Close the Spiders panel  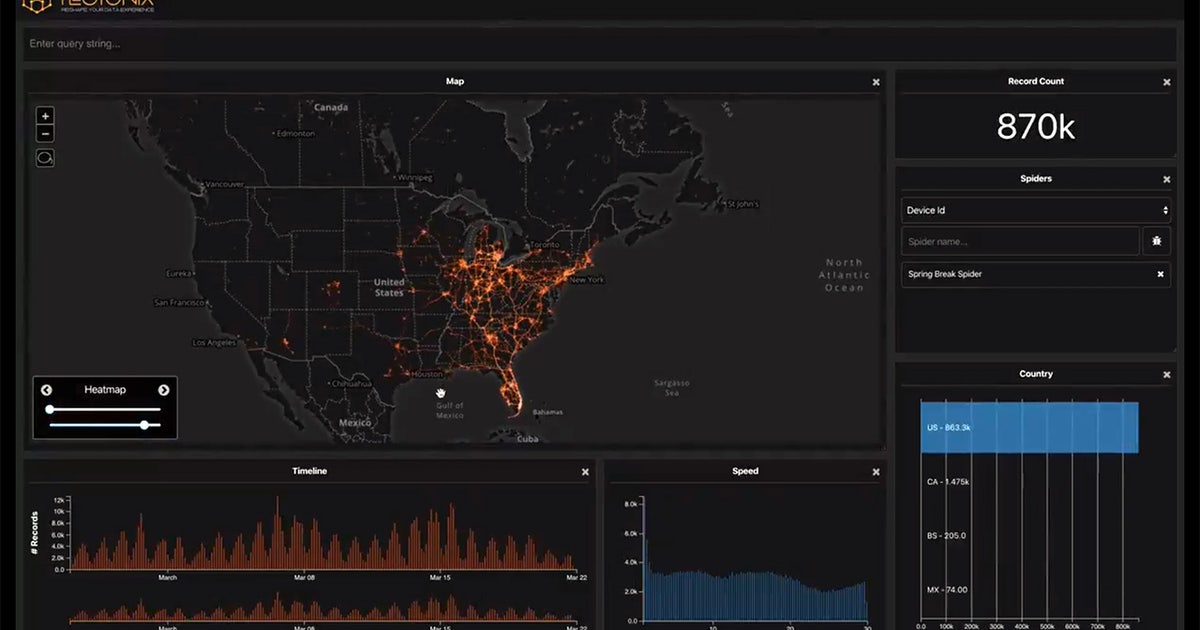[1166, 180]
